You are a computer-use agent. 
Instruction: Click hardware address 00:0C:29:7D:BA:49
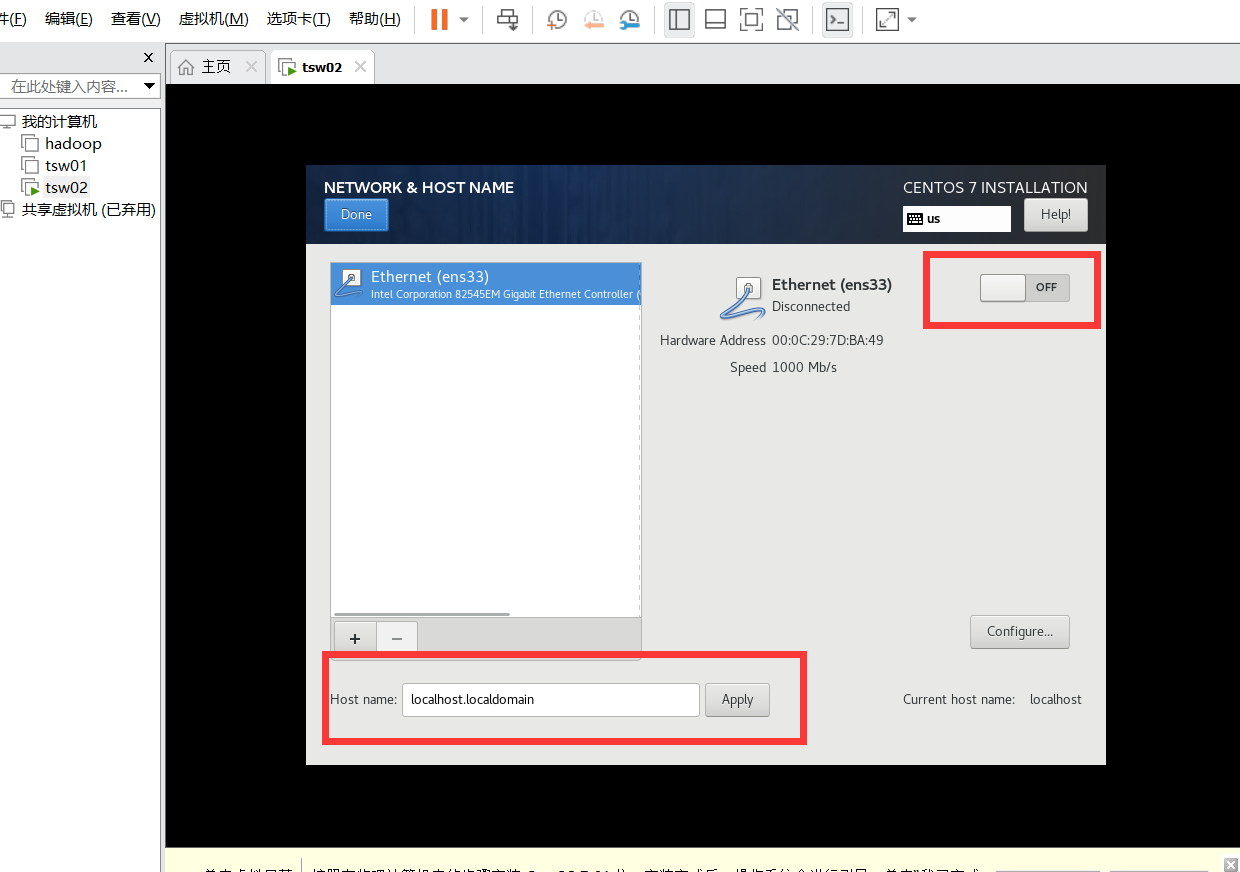click(828, 340)
